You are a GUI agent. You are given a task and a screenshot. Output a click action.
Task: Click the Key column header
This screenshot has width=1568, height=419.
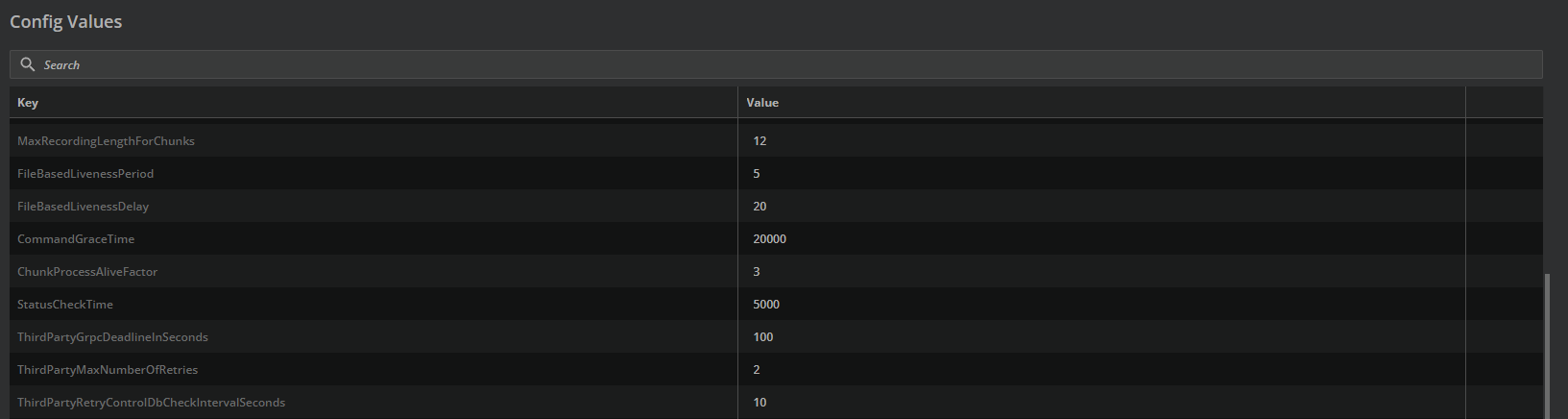[x=28, y=103]
